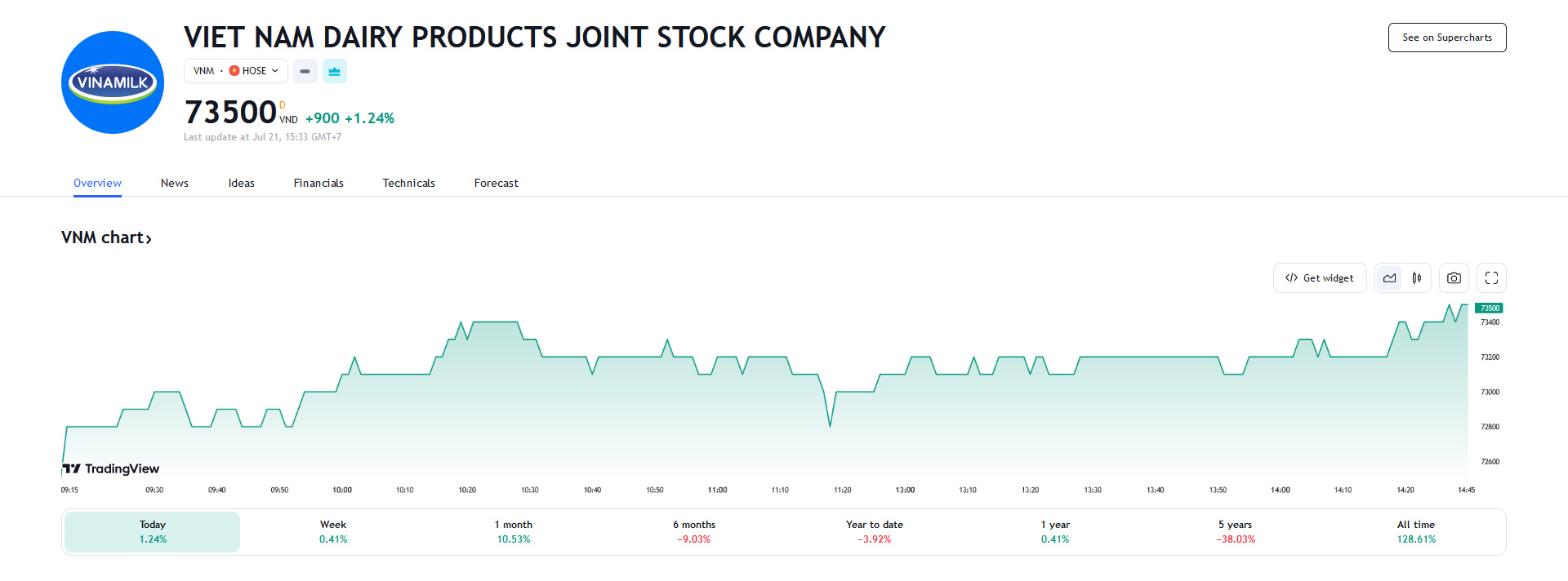Select the Today time range

tap(153, 531)
